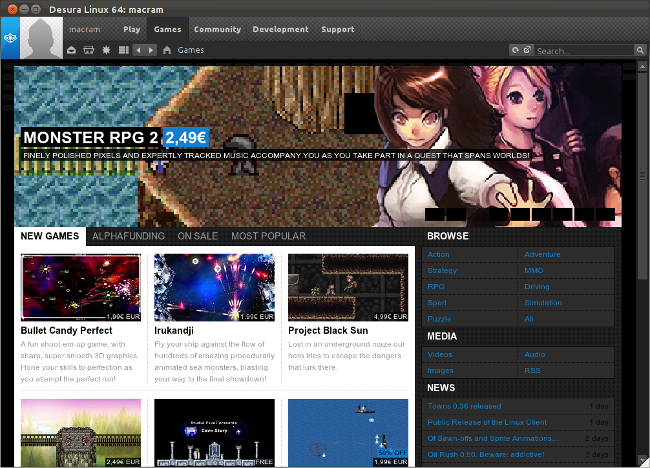Open the cart icon in toolbar

point(89,50)
